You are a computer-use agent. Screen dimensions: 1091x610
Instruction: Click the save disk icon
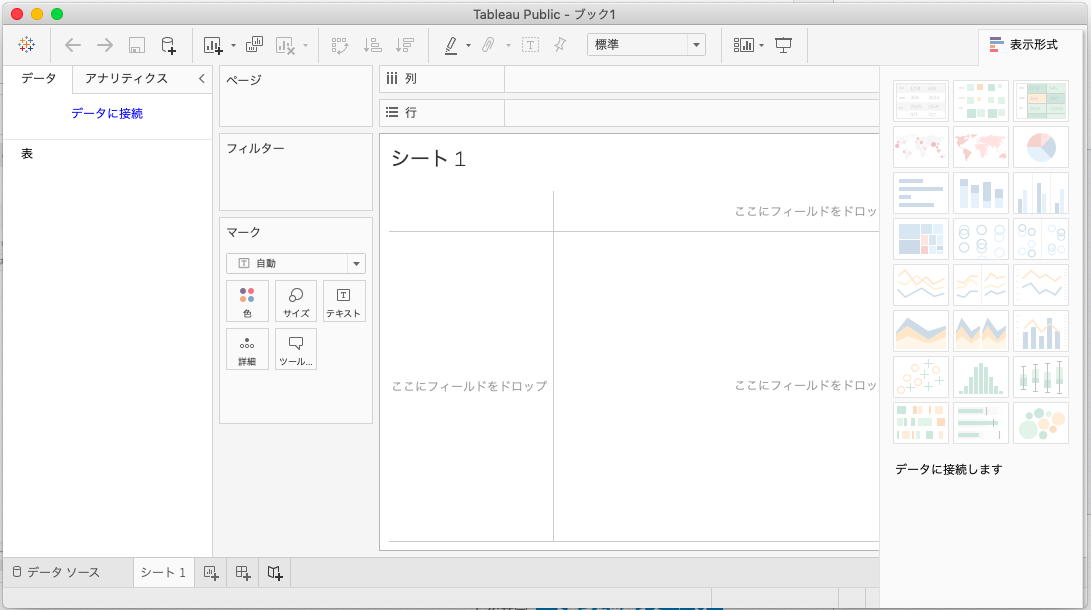pos(136,45)
